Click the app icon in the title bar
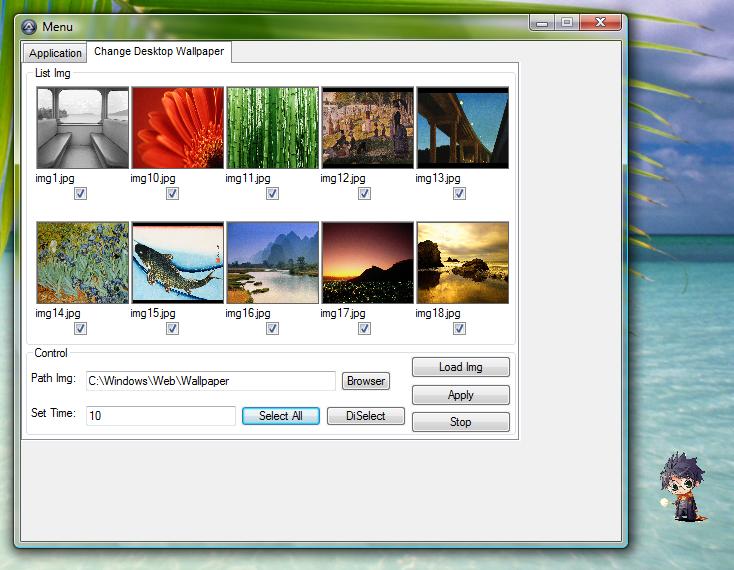The image size is (734, 570). [x=29, y=26]
